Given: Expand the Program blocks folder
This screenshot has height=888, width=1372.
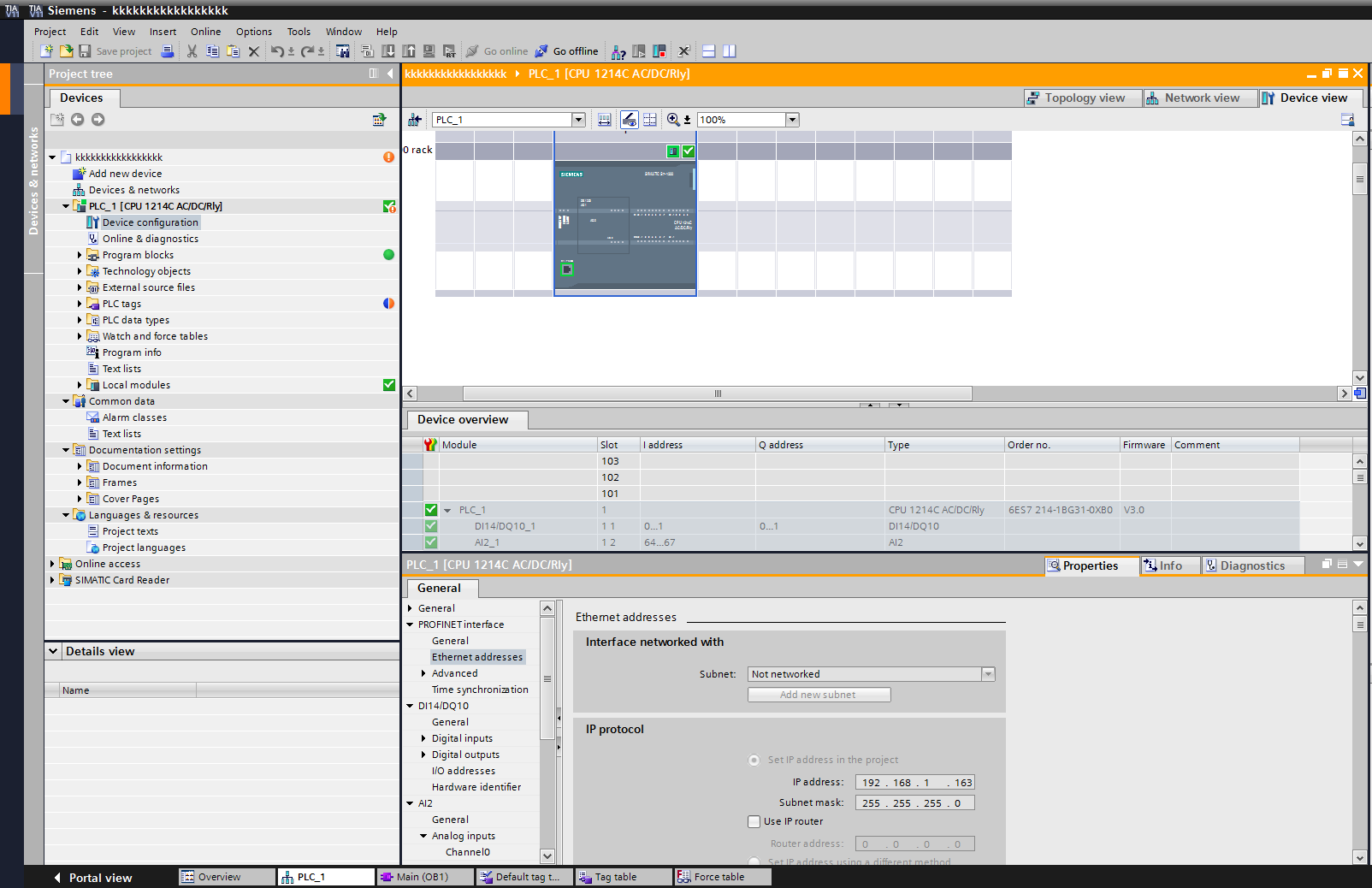Looking at the screenshot, I should (x=80, y=255).
